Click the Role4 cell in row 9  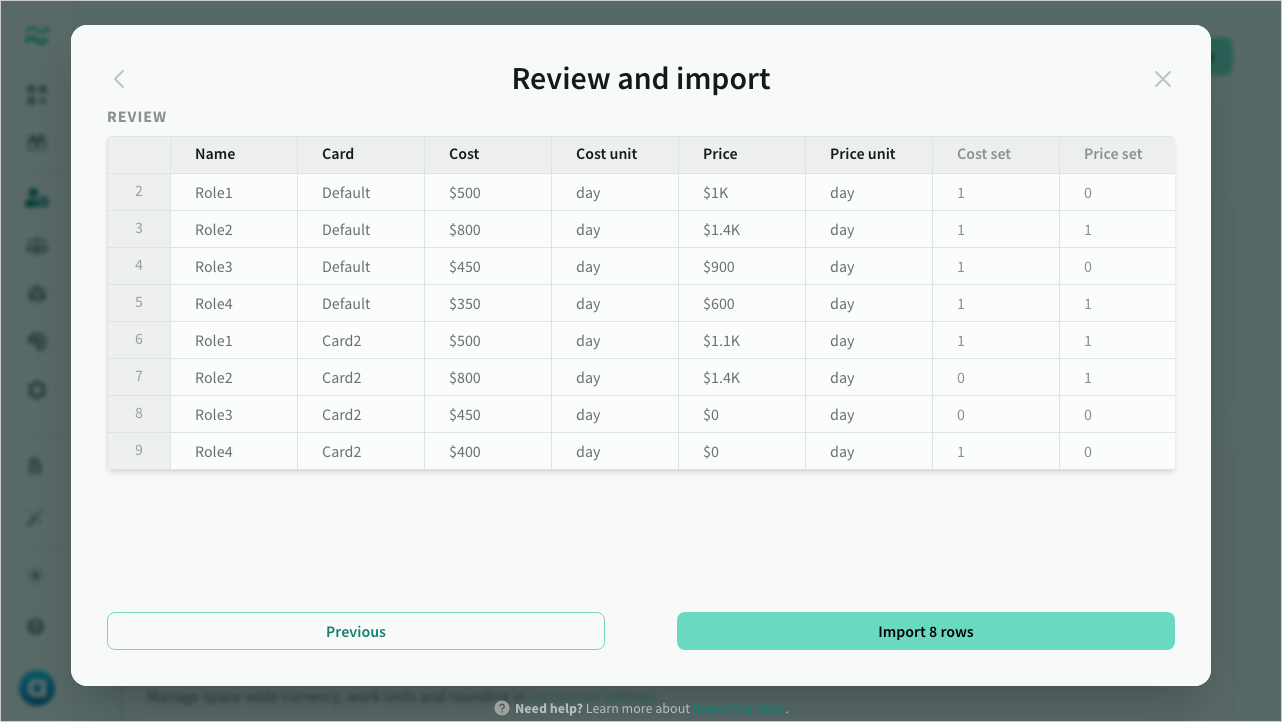[213, 451]
